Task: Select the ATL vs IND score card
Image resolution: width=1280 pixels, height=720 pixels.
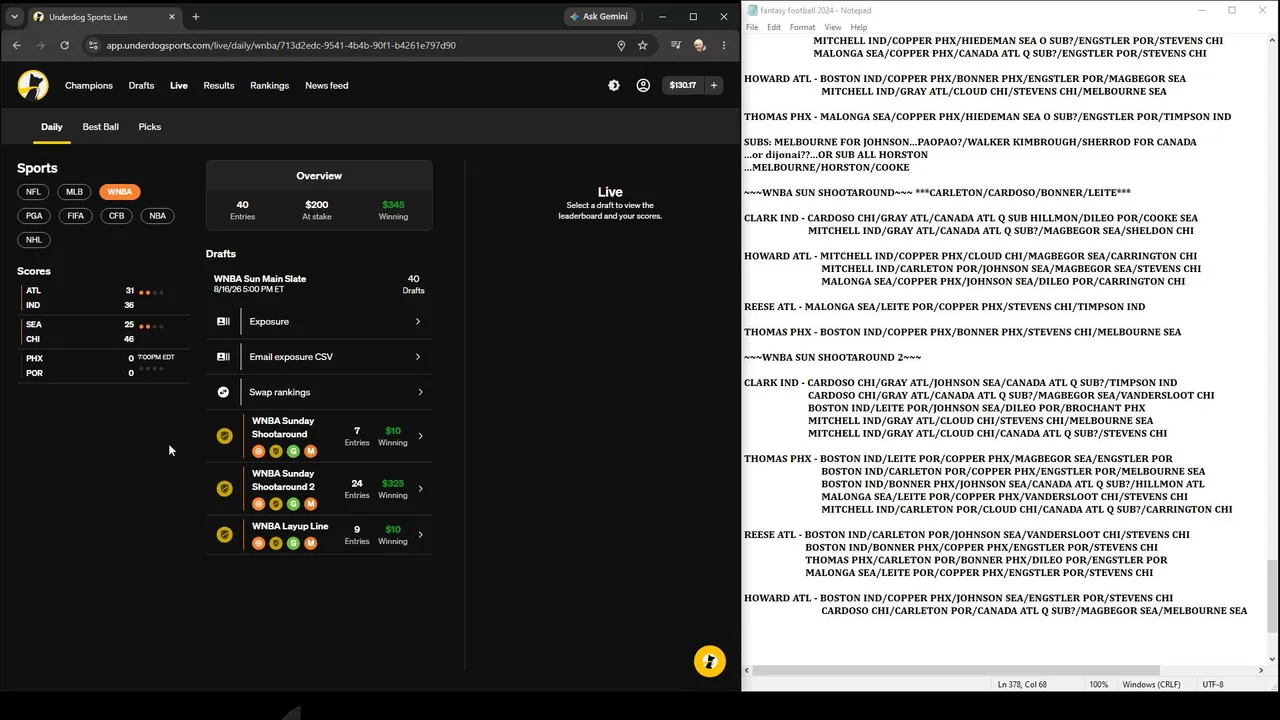Action: pyautogui.click(x=102, y=298)
